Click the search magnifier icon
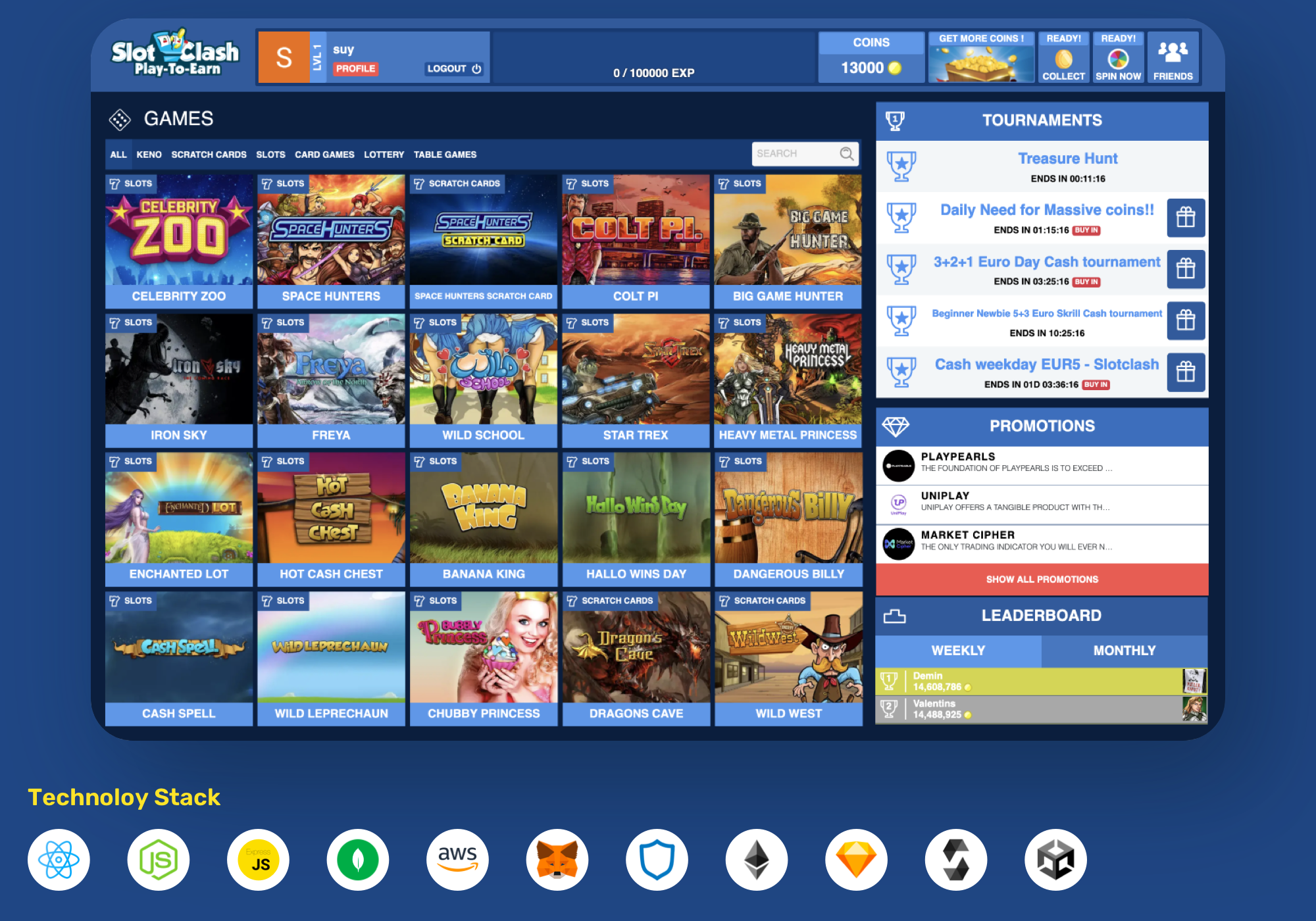The height and width of the screenshot is (921, 1316). 847,154
